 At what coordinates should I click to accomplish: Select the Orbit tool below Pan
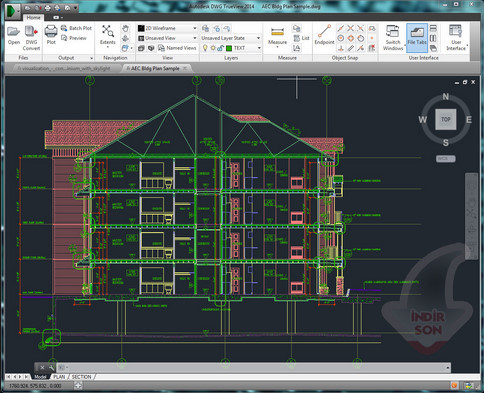[125, 38]
